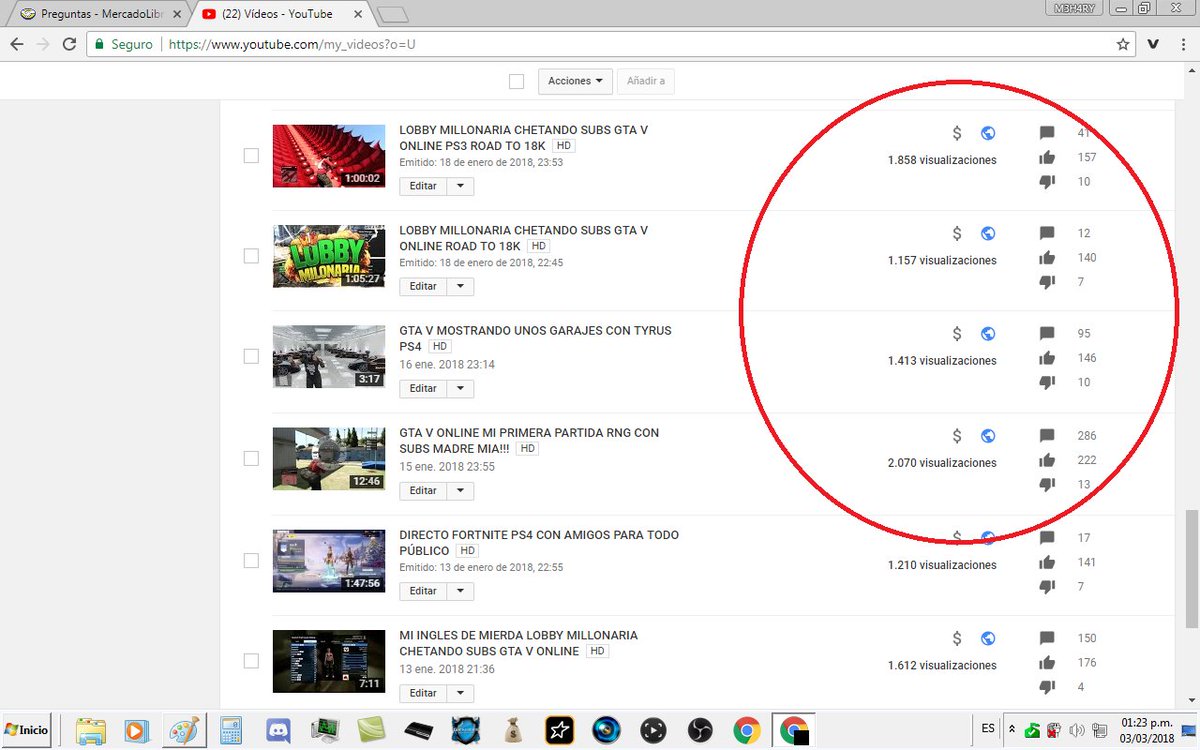Expand Editar arrow for 1:05:27 LOBBY video
The width and height of the screenshot is (1200, 750).
tap(460, 286)
